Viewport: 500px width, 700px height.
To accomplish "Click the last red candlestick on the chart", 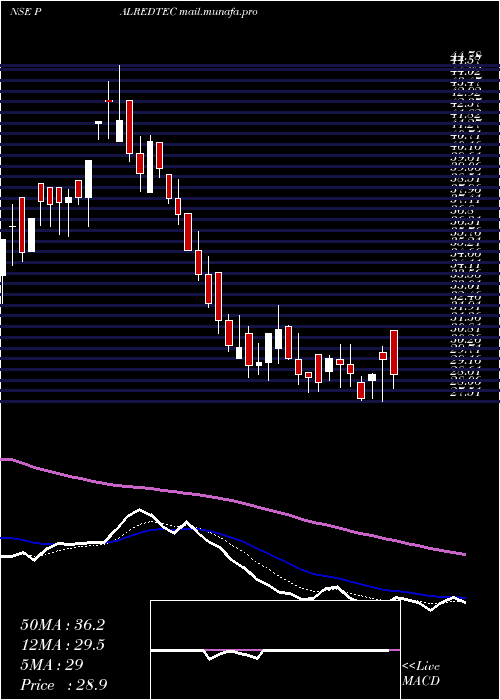I will point(394,353).
